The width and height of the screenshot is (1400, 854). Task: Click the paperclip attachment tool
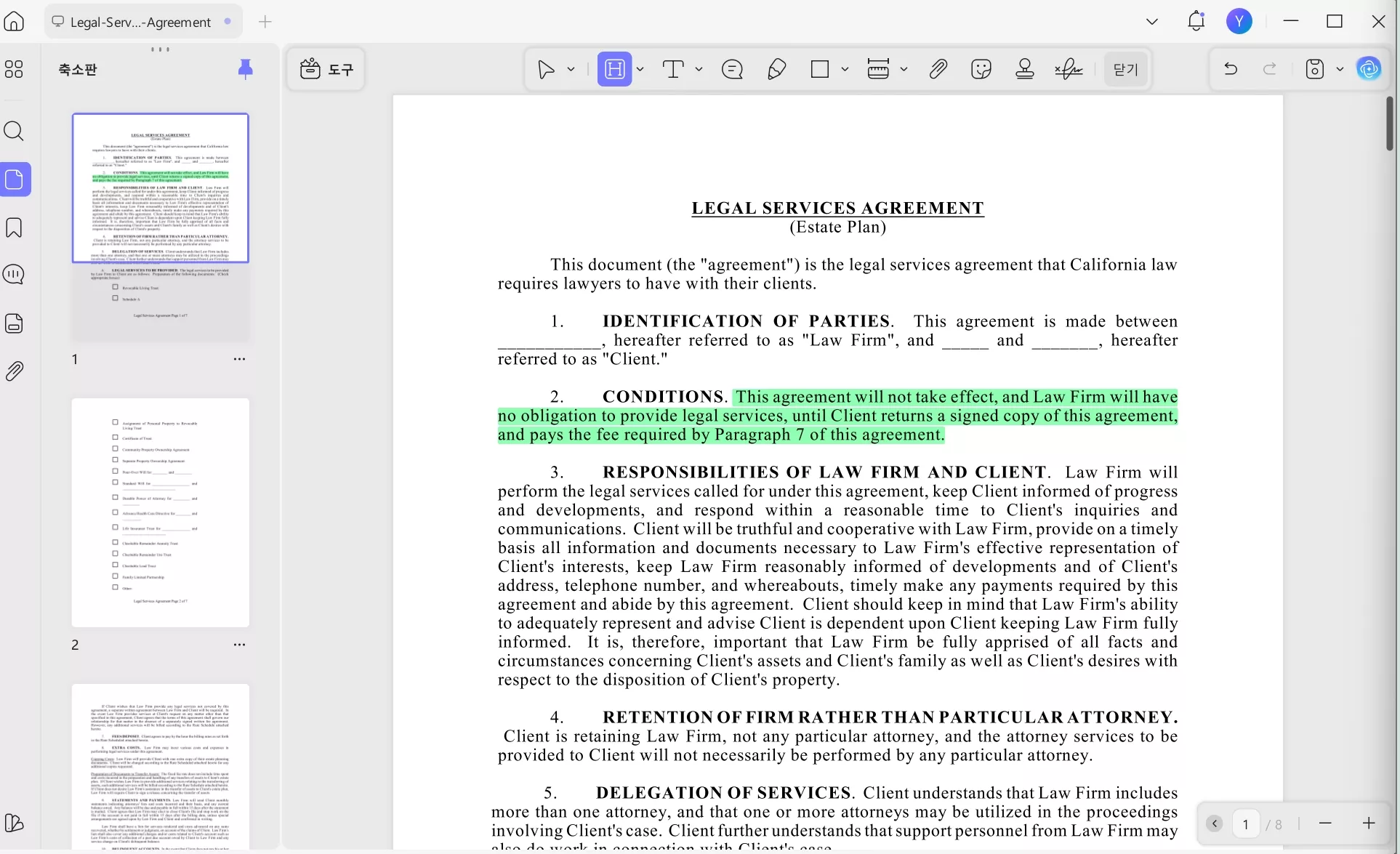pyautogui.click(x=938, y=69)
